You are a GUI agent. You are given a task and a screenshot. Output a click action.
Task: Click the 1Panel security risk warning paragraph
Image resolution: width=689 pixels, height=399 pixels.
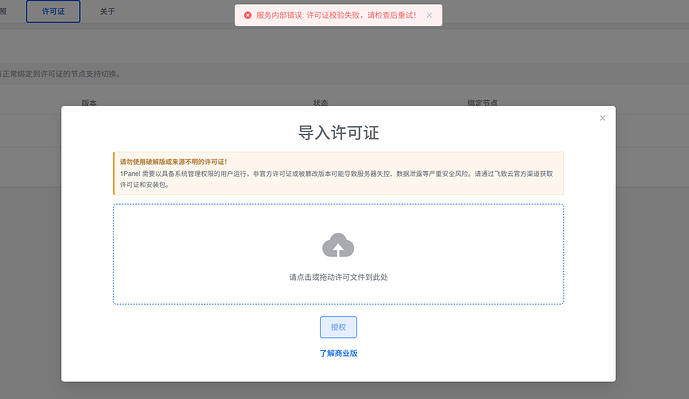pos(337,179)
